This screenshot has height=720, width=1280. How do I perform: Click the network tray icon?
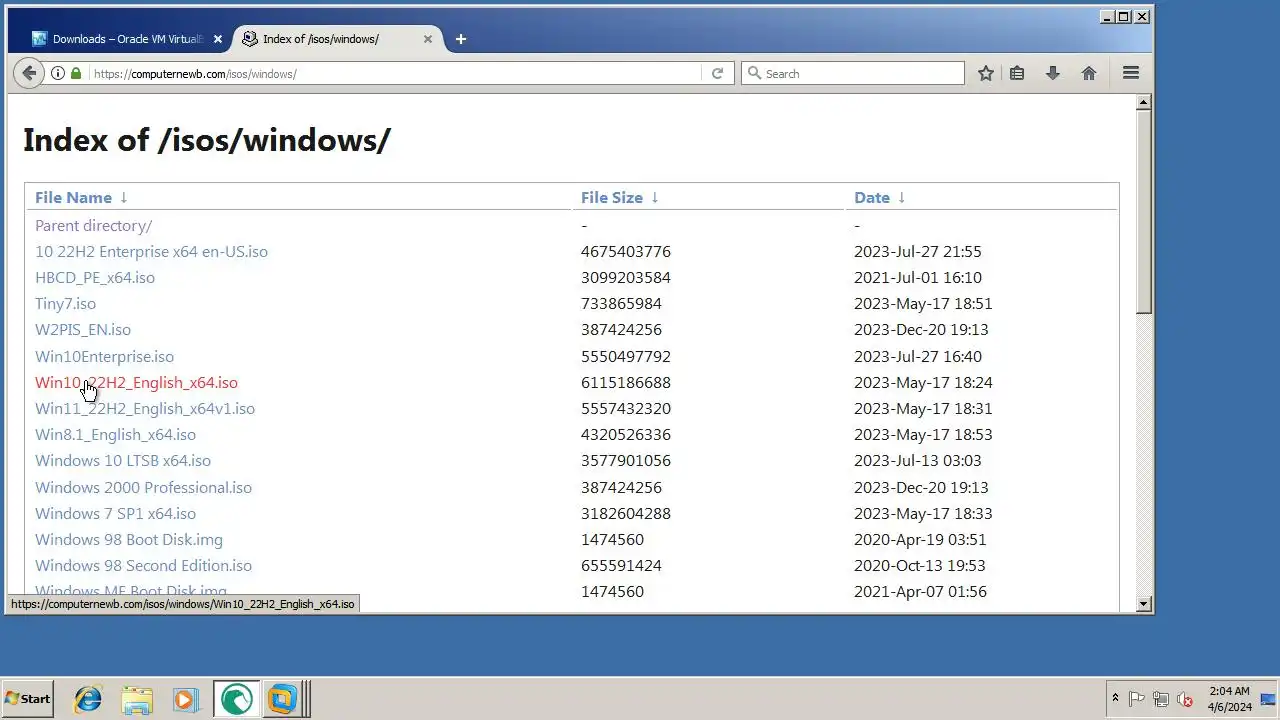tap(1161, 699)
